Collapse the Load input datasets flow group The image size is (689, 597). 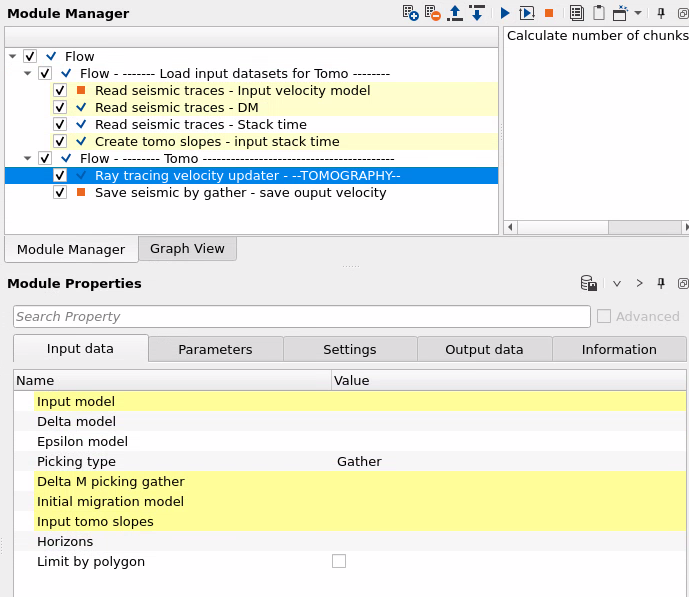coord(27,74)
